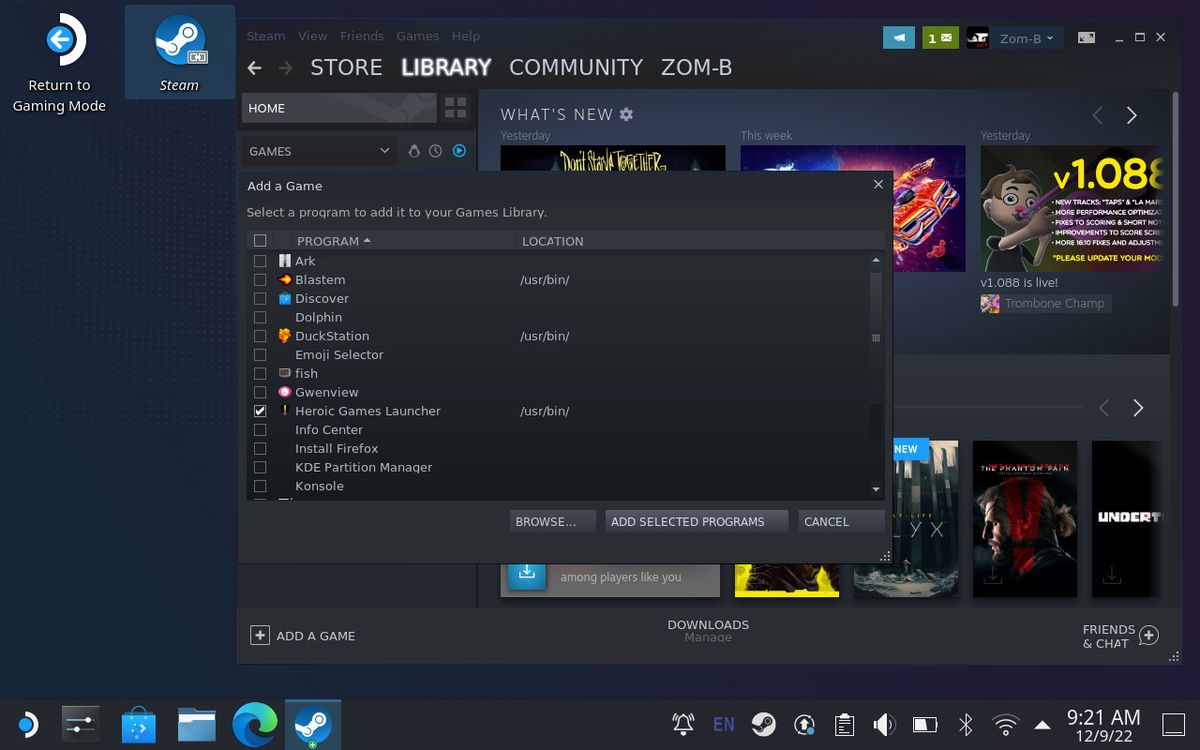Open the green inbox notification icon
This screenshot has width=1200, height=750.
[940, 36]
